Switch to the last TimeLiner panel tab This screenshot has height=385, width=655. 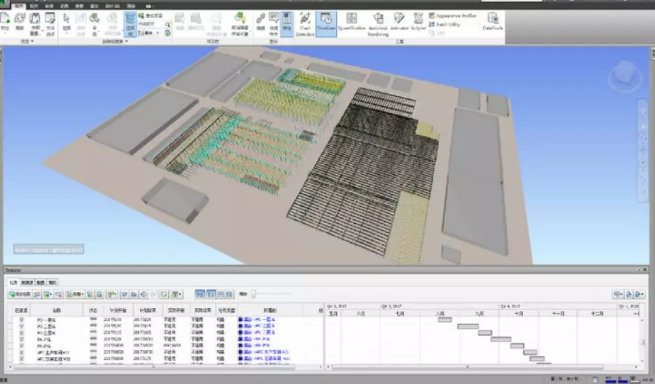tap(53, 283)
